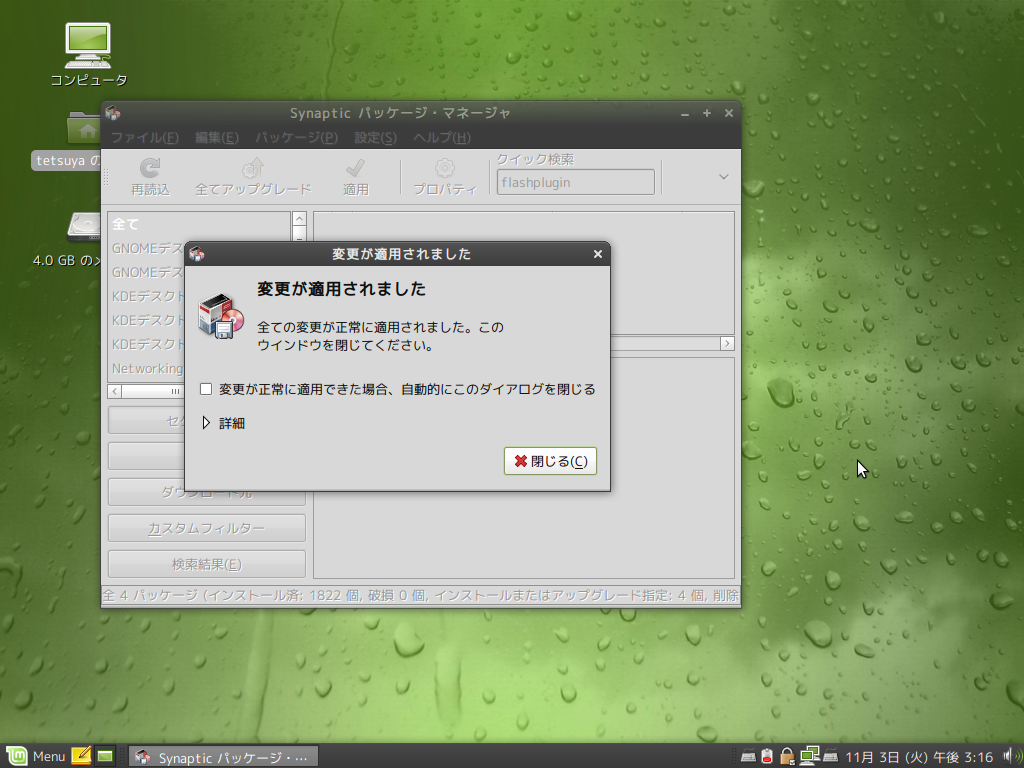Click the category list horizontal scroll-left arrow

tap(115, 391)
